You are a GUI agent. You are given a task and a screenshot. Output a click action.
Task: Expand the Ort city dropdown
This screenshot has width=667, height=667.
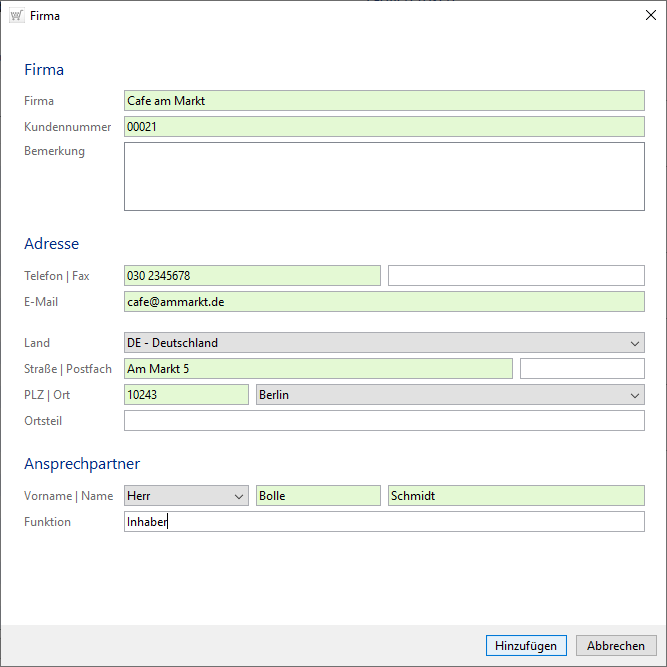(450, 395)
